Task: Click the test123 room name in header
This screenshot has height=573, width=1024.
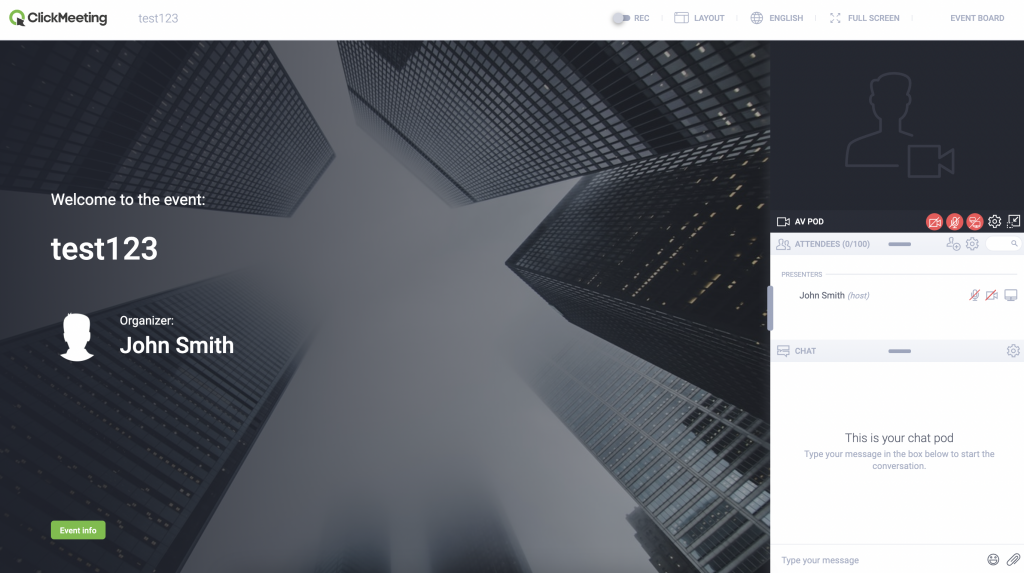Action: click(x=158, y=18)
